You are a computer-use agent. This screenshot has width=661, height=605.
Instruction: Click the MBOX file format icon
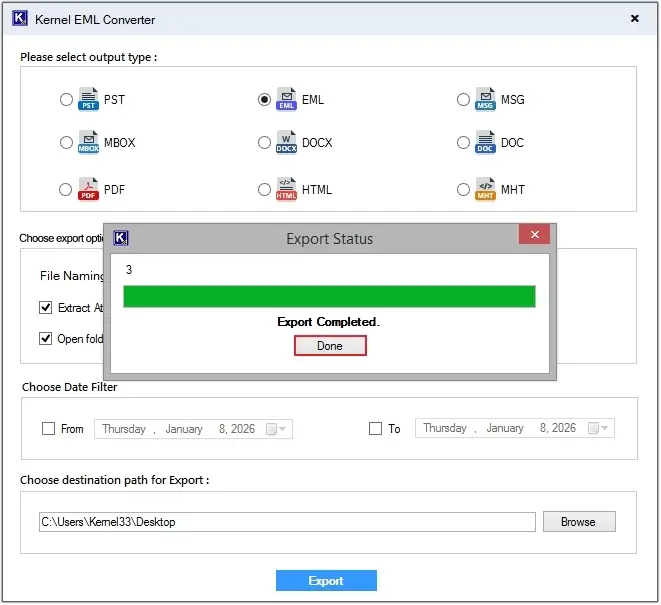(89, 142)
